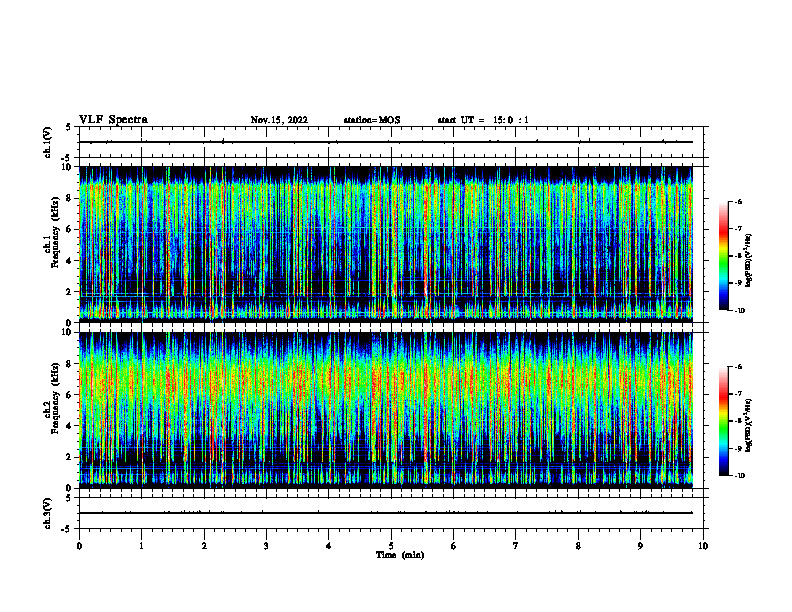
Task: Click the '-10' label on ch.1 colorbar
Action: click(x=739, y=311)
